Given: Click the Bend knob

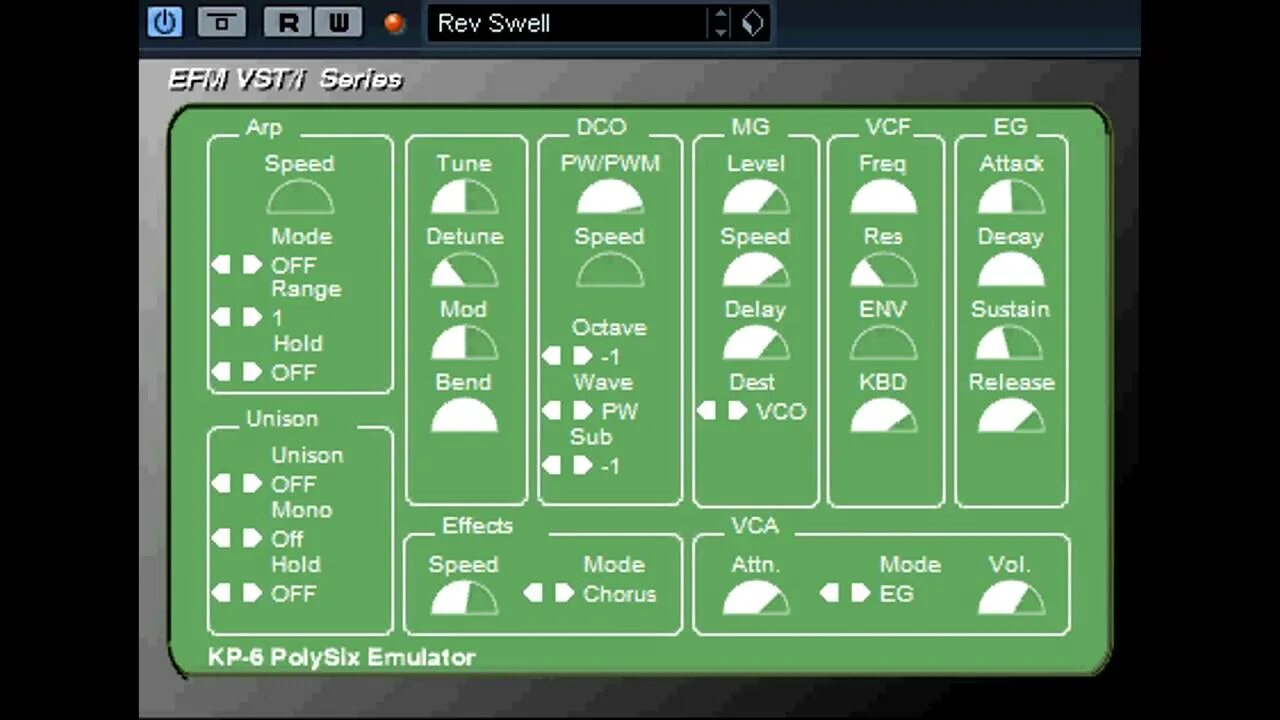Looking at the screenshot, I should (464, 416).
